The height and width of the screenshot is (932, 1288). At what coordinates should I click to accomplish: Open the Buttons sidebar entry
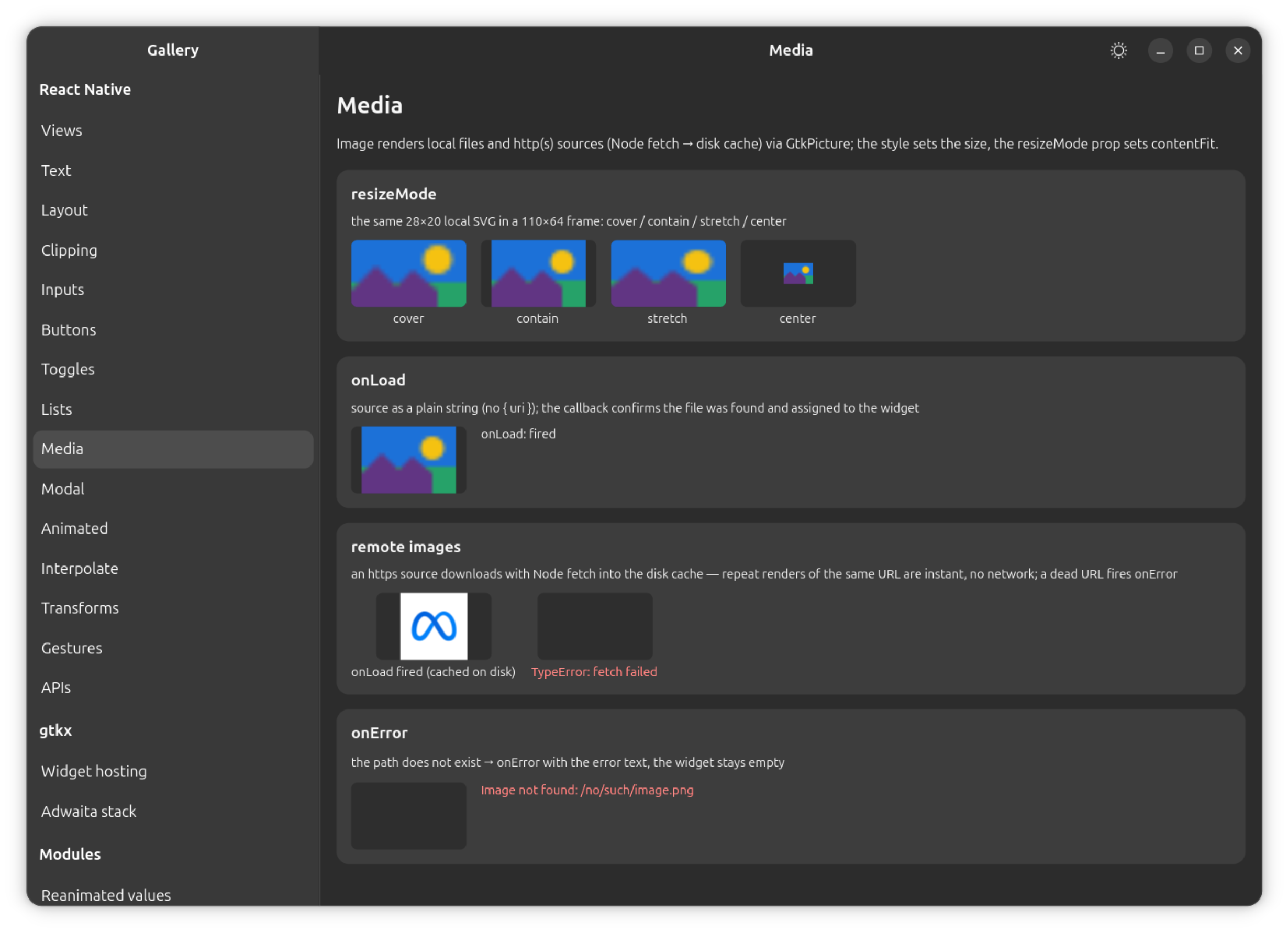pos(173,329)
